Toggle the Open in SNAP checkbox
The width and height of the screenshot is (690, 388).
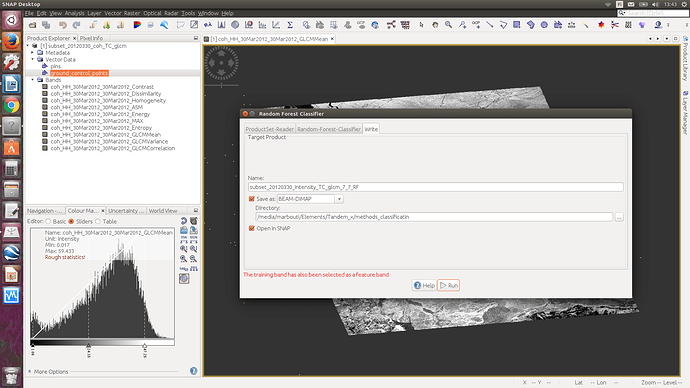(x=252, y=228)
